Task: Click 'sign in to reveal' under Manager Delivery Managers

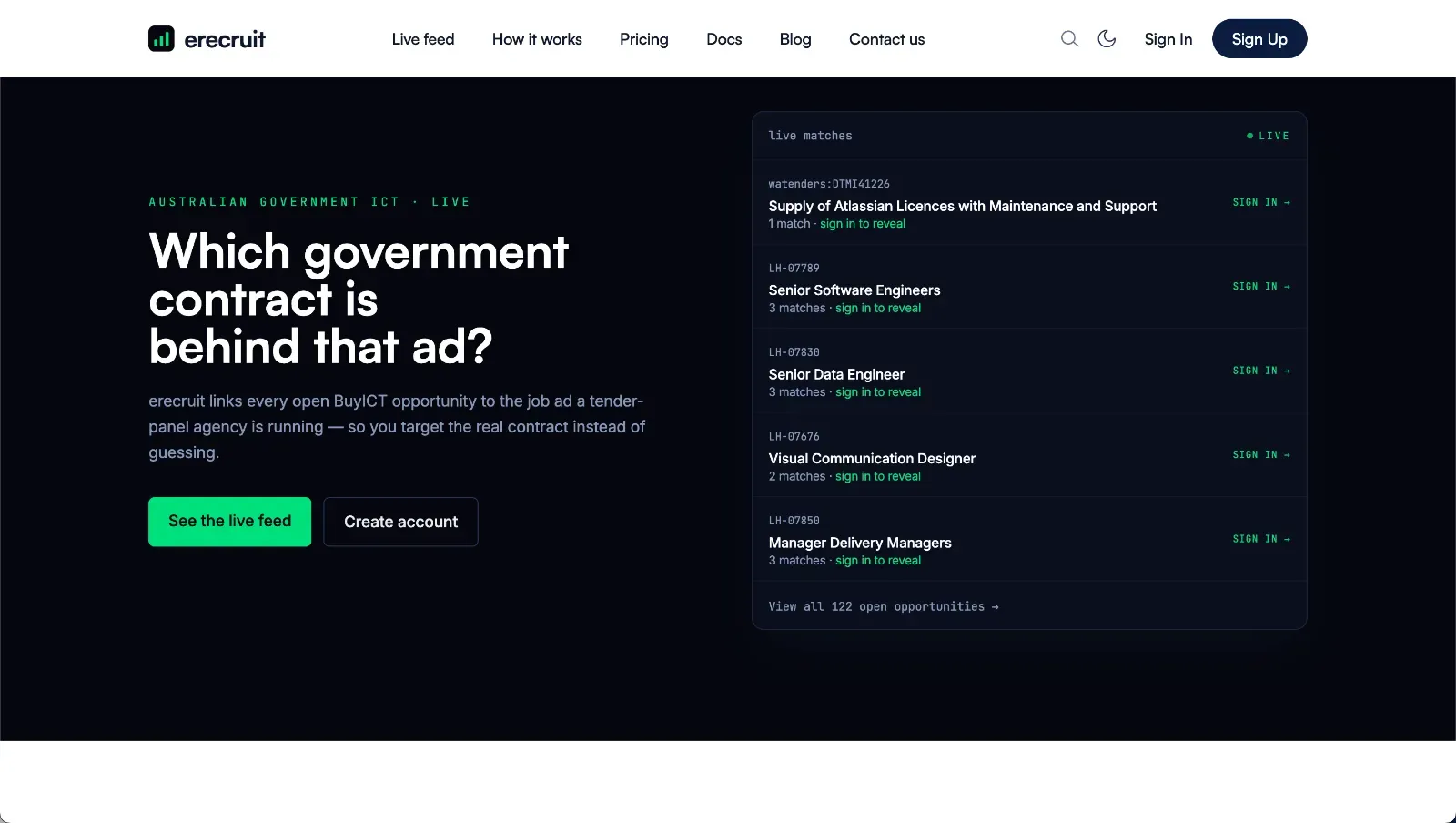Action: tap(878, 561)
